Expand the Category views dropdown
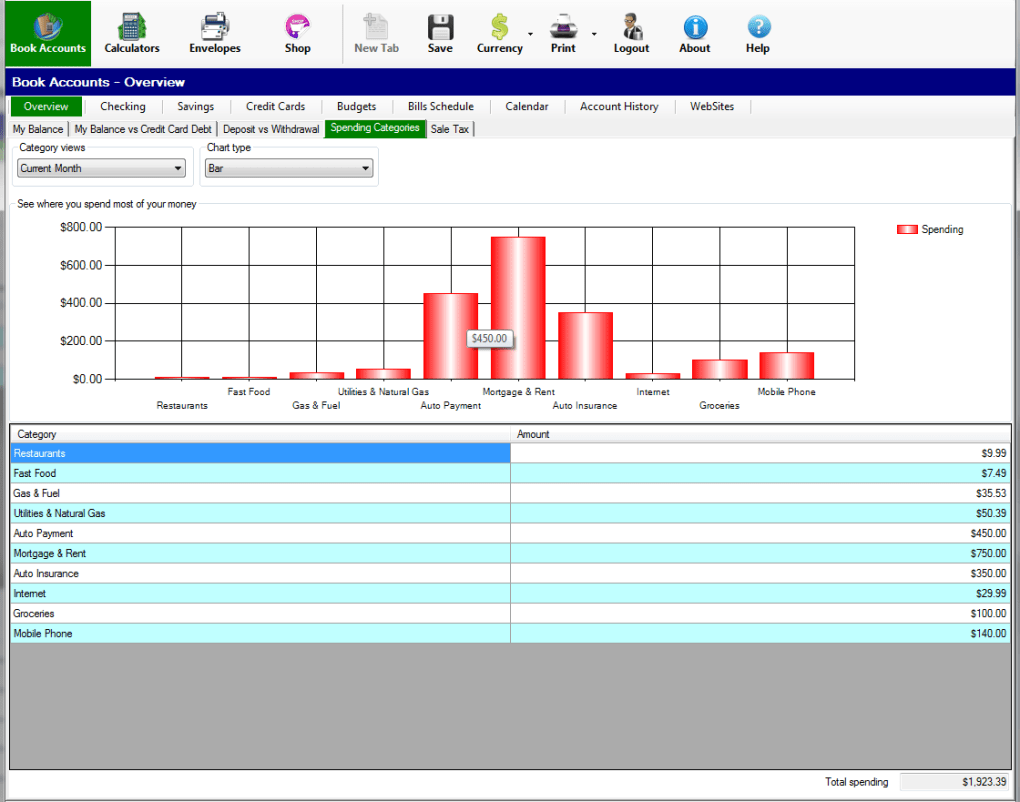The image size is (1020, 802). click(178, 169)
